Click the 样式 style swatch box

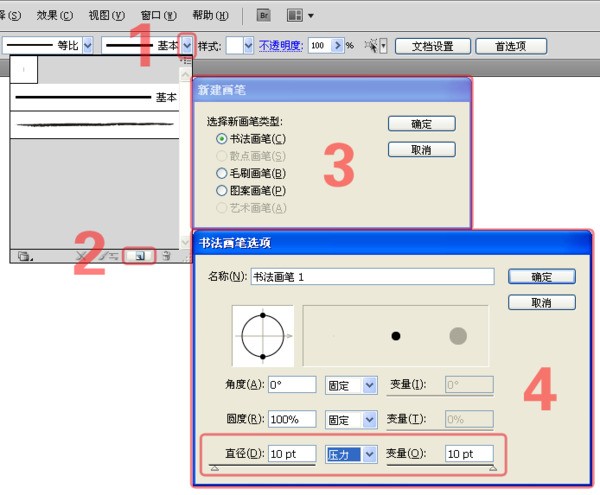coord(235,46)
